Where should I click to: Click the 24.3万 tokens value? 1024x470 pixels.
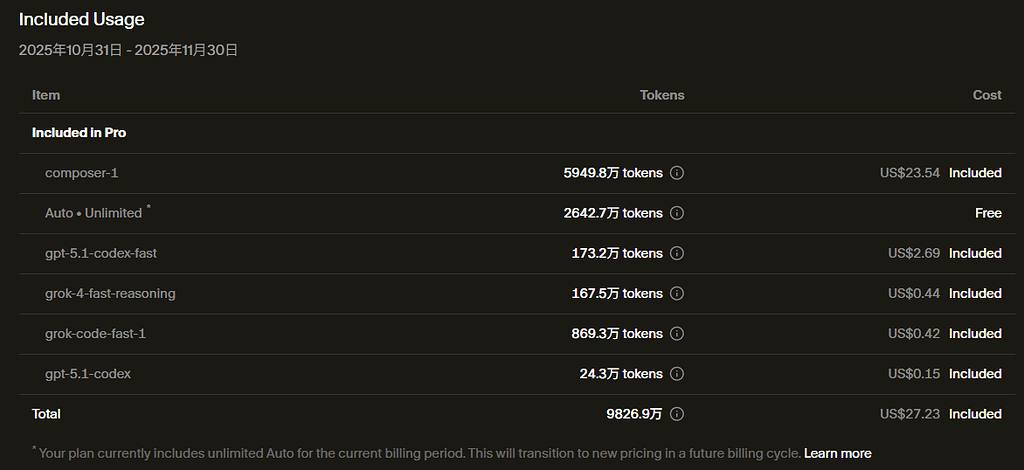coord(621,374)
